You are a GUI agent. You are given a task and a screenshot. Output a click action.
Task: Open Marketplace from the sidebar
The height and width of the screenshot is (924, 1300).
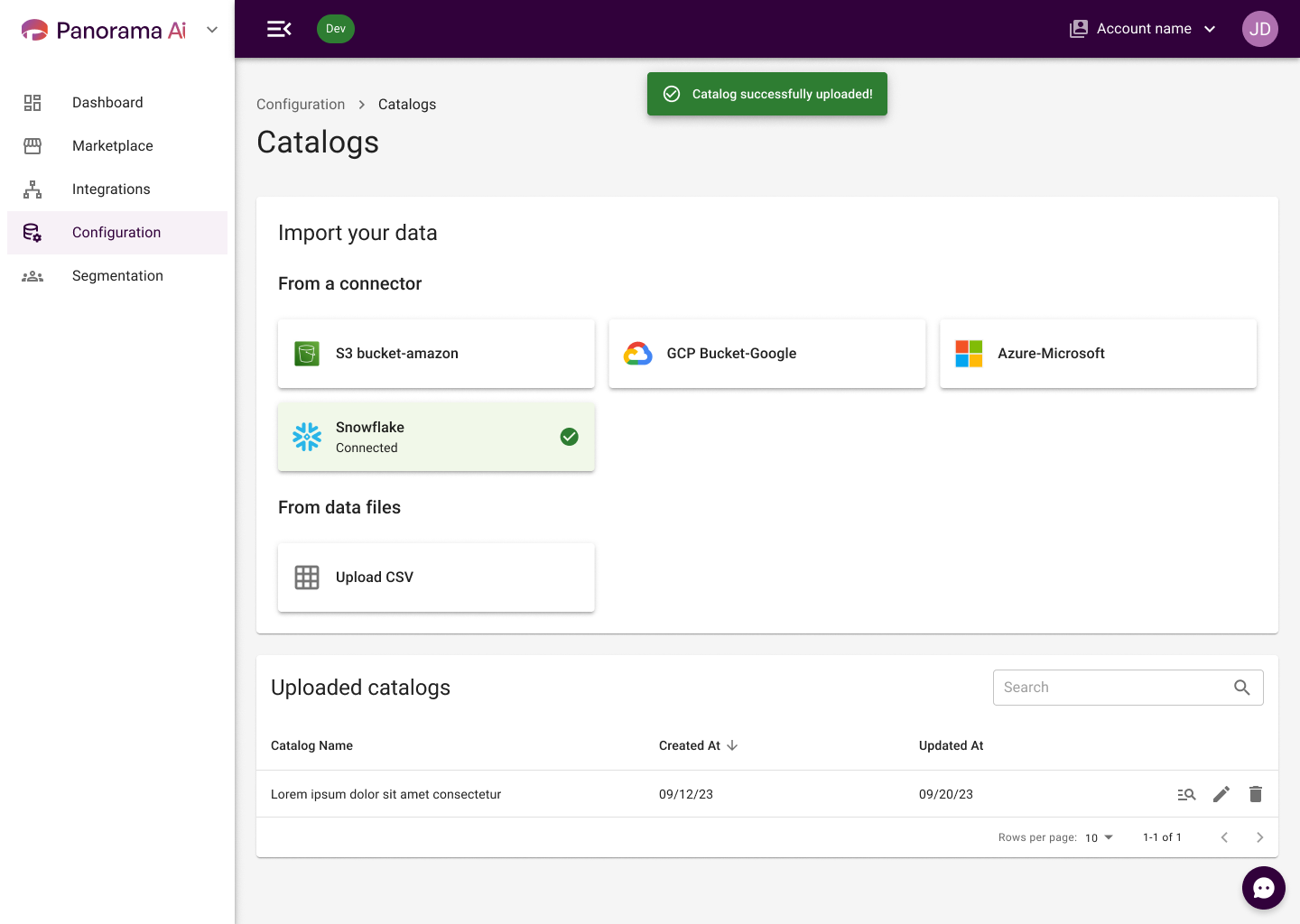117,146
